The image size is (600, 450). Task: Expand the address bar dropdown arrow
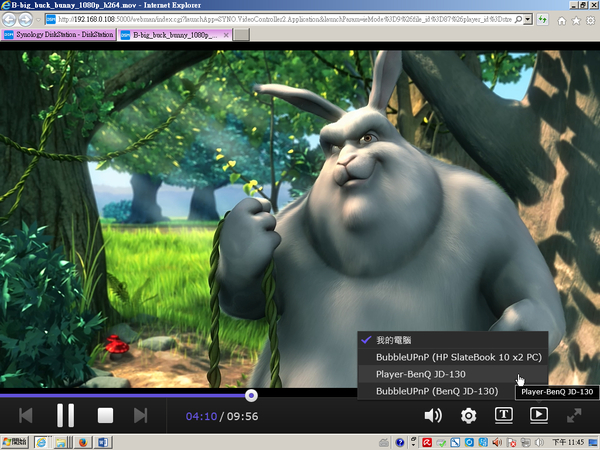[528, 19]
